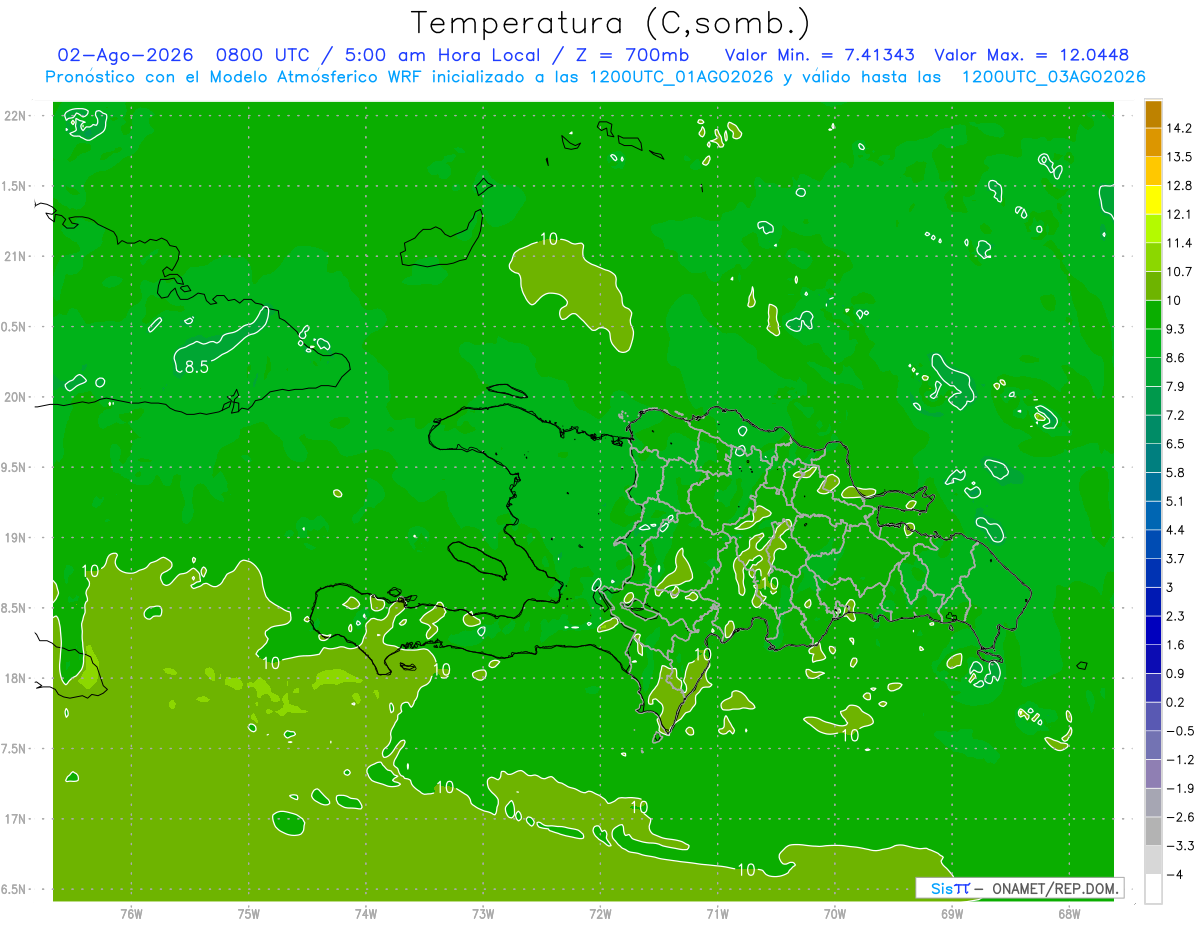Click the '22N' latitude axis label
This screenshot has width=1200, height=927.
(x=17, y=115)
